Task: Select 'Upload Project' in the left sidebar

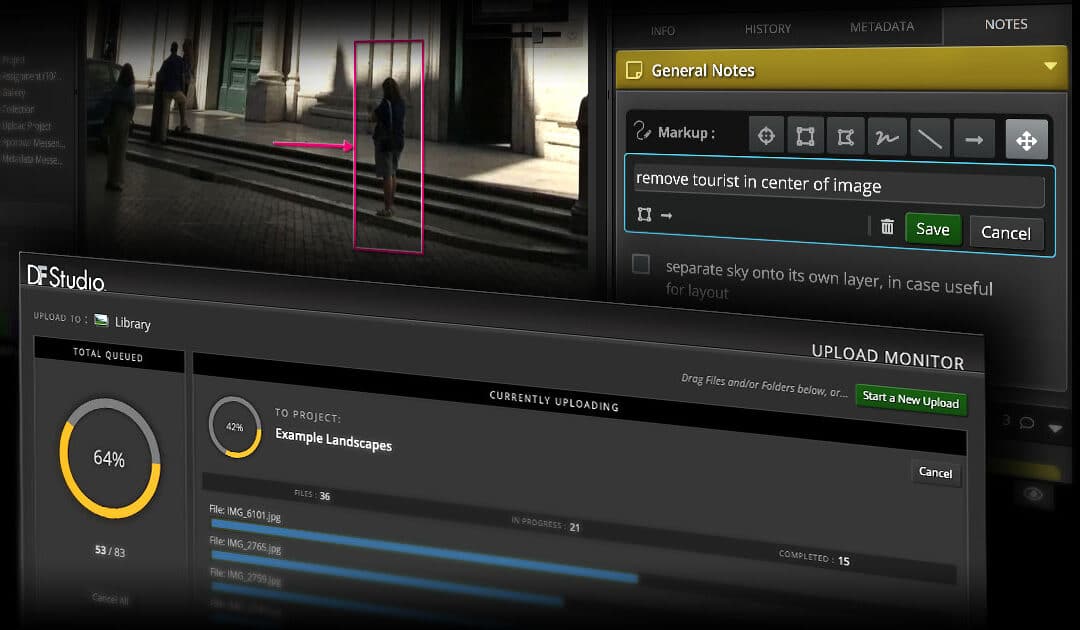Action: coord(27,126)
